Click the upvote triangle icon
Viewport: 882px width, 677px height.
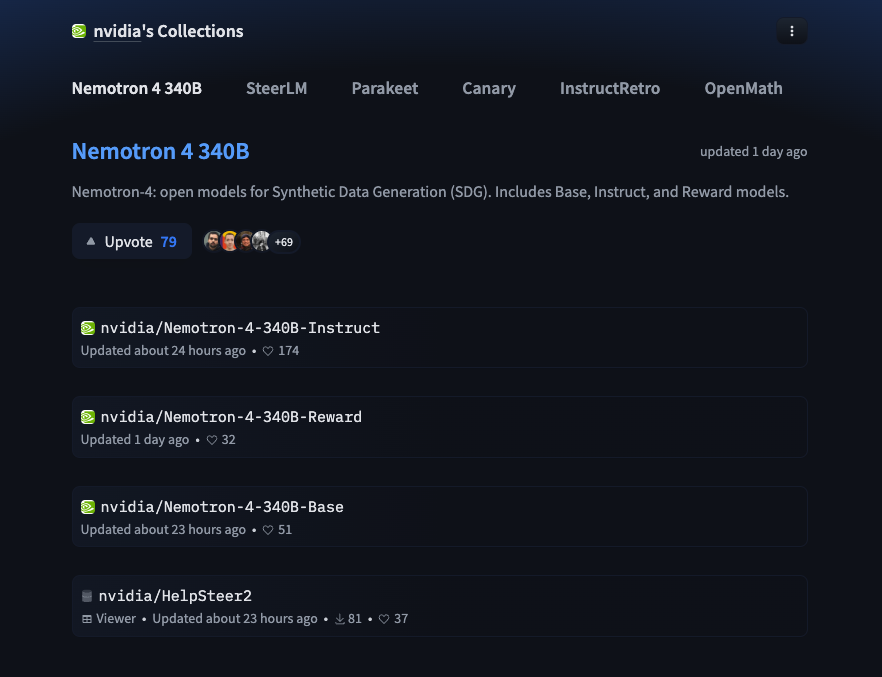pyautogui.click(x=91, y=242)
